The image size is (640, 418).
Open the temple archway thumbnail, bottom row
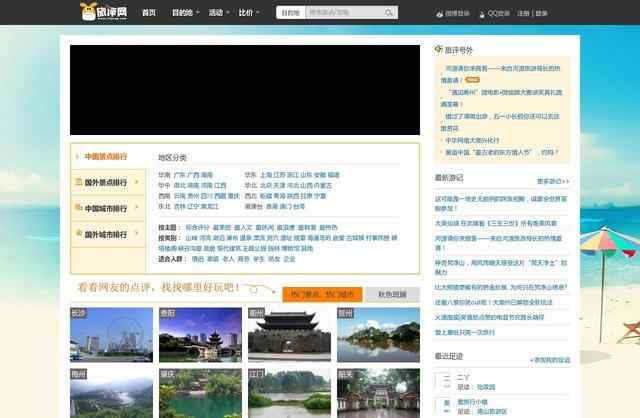pos(378,393)
